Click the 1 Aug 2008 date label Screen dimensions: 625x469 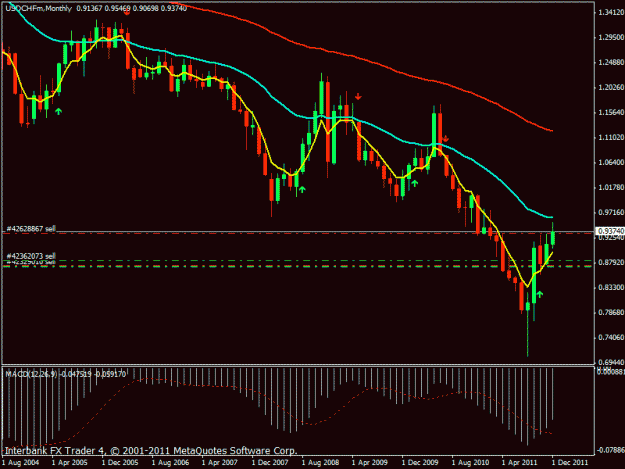pos(320,463)
